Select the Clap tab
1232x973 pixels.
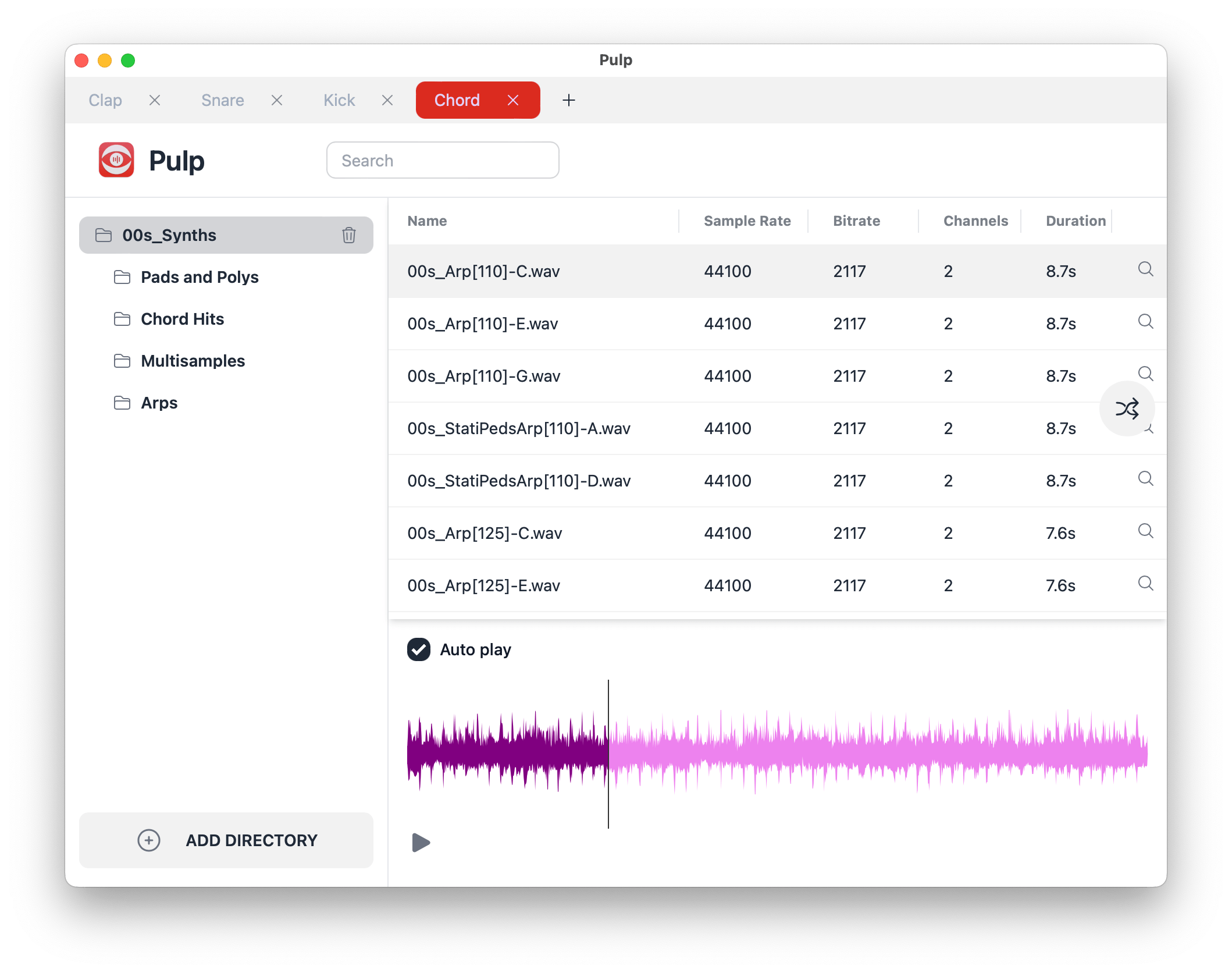pos(105,100)
